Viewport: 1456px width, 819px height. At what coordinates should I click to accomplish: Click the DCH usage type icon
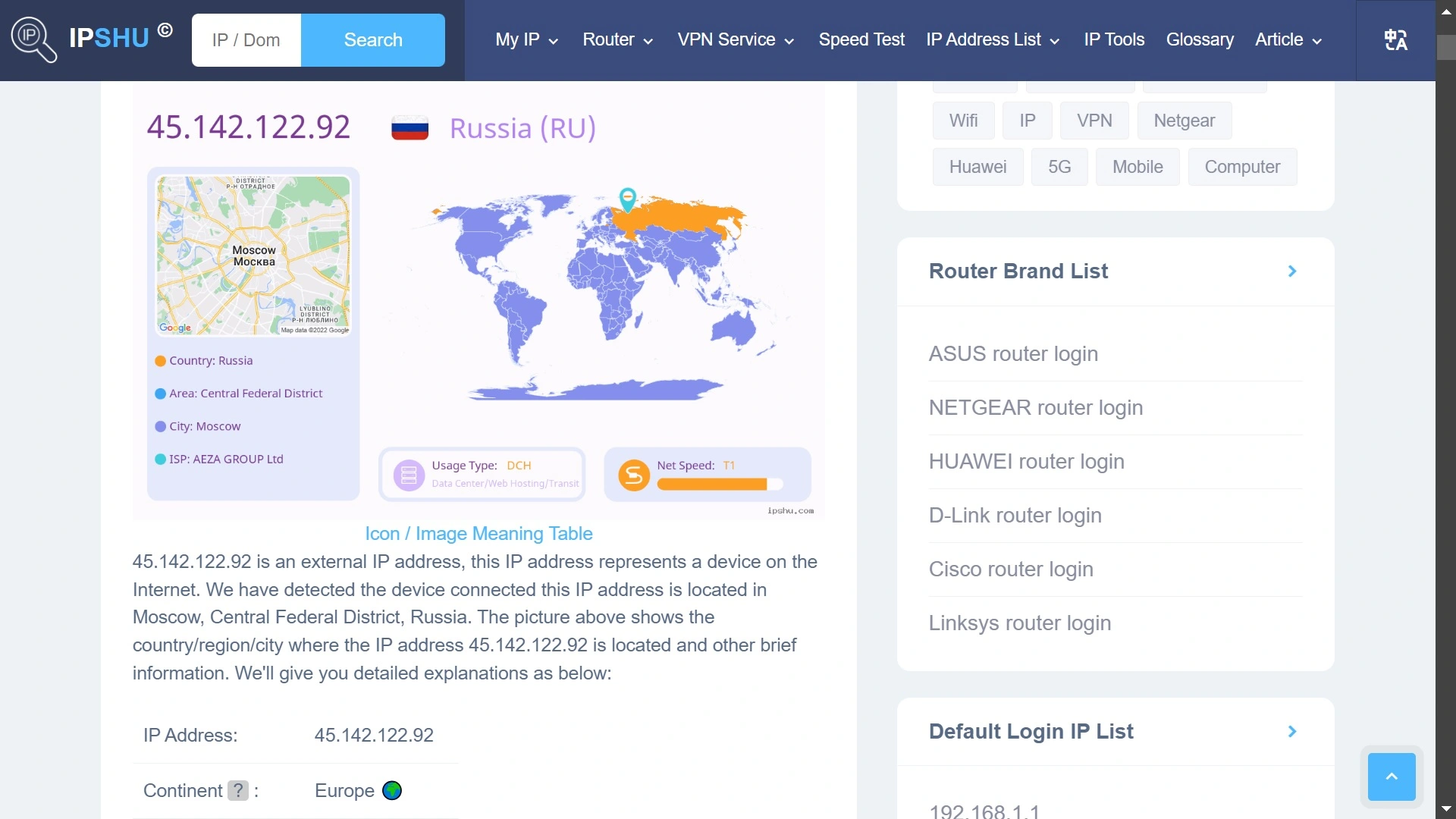click(x=408, y=475)
